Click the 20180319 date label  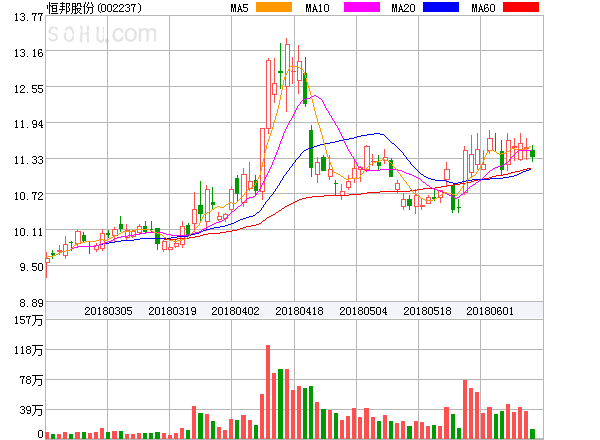click(x=172, y=311)
